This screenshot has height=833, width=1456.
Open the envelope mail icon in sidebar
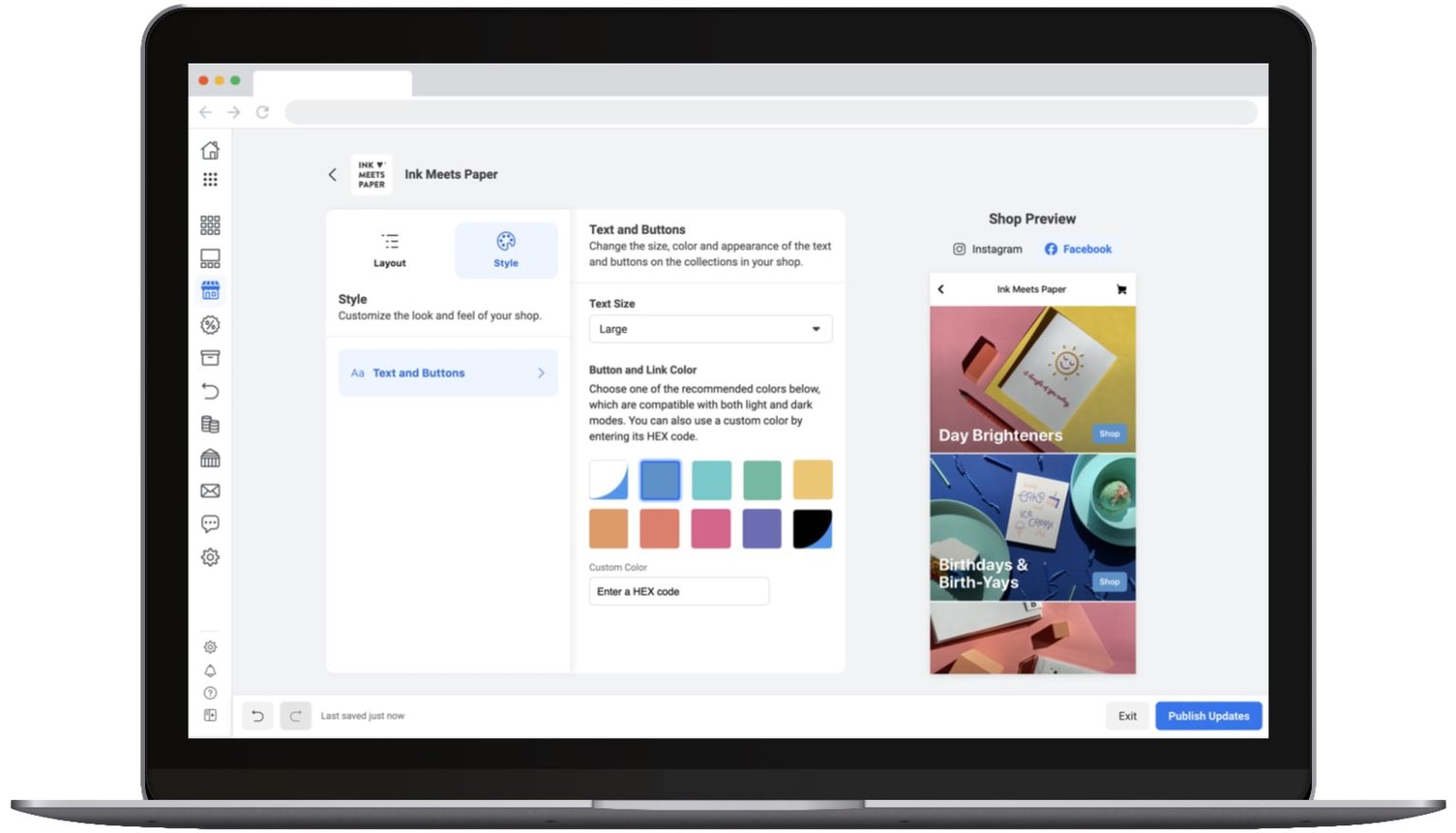210,491
